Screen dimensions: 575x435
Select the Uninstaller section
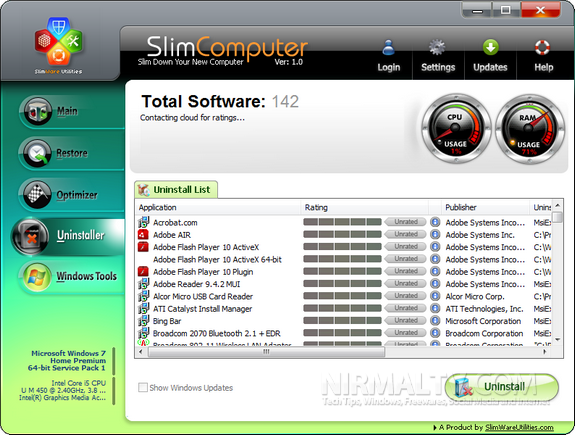(x=68, y=236)
